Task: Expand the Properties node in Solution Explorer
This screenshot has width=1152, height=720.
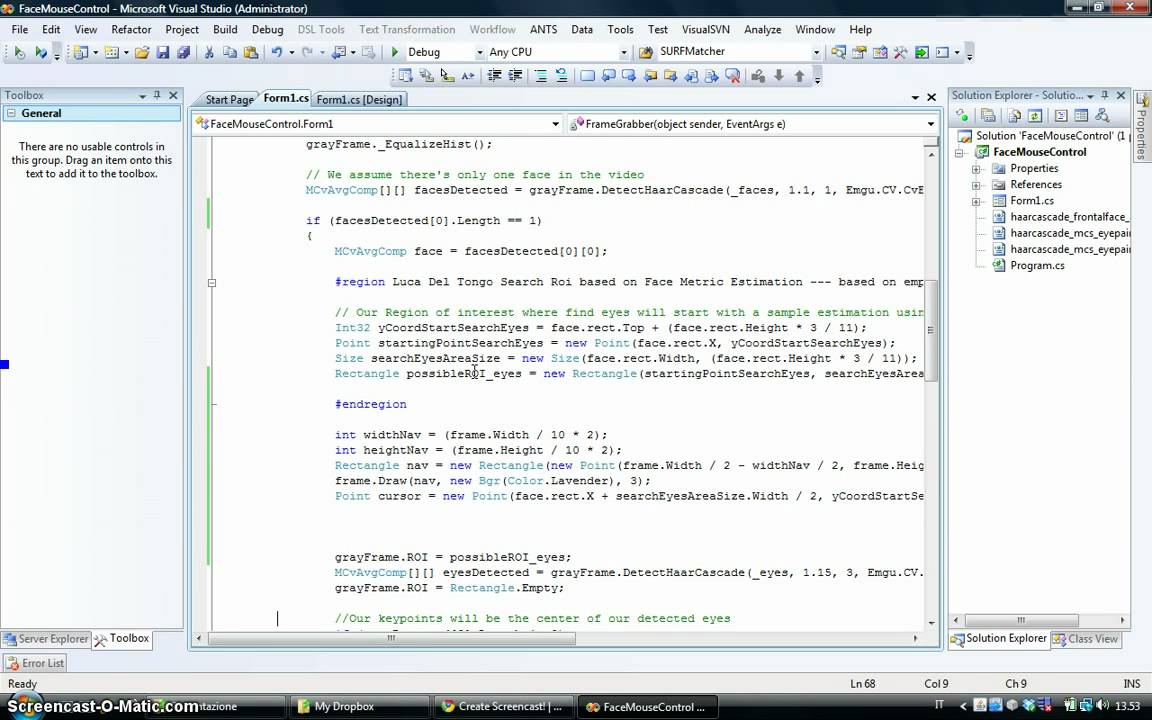Action: pyautogui.click(x=976, y=168)
